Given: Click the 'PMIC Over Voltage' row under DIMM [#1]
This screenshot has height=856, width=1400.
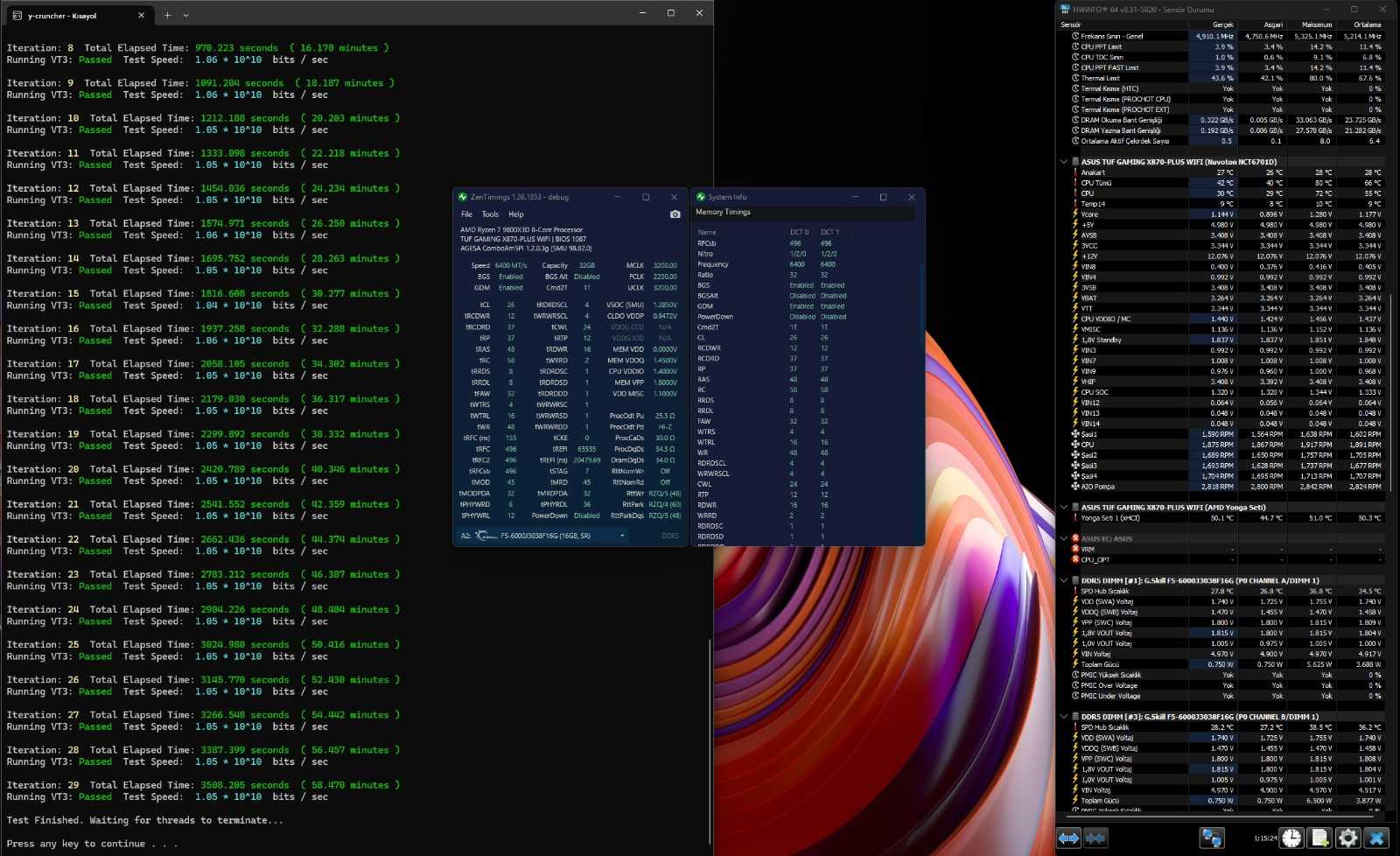Looking at the screenshot, I should tap(1227, 685).
